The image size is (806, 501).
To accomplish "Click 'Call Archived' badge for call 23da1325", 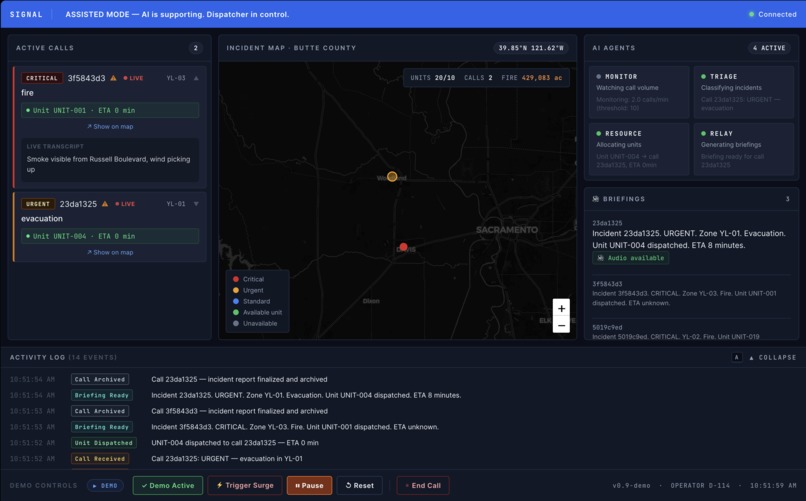I will pos(100,379).
